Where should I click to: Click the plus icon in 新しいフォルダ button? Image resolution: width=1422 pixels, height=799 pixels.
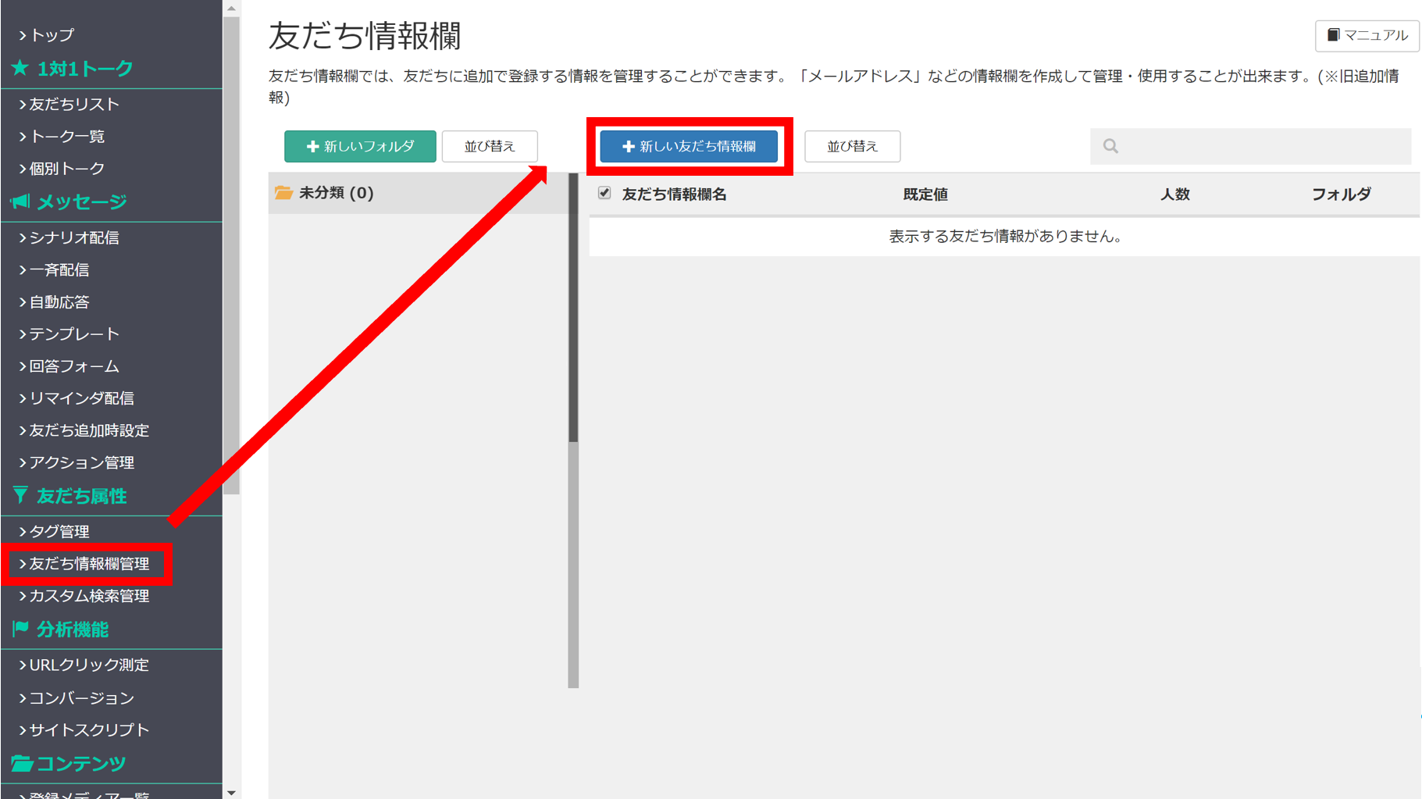point(313,146)
